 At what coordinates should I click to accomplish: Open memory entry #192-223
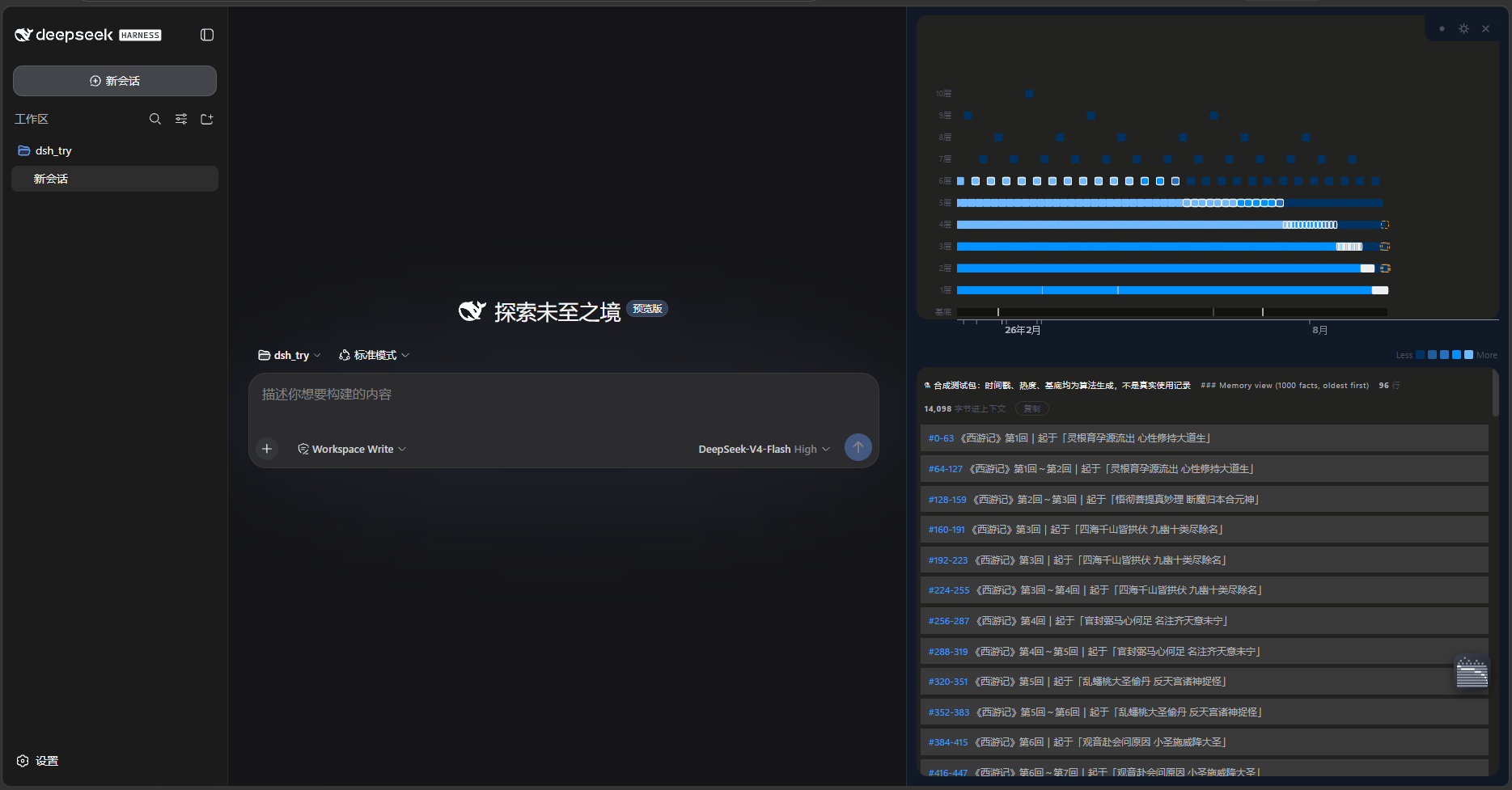1205,560
